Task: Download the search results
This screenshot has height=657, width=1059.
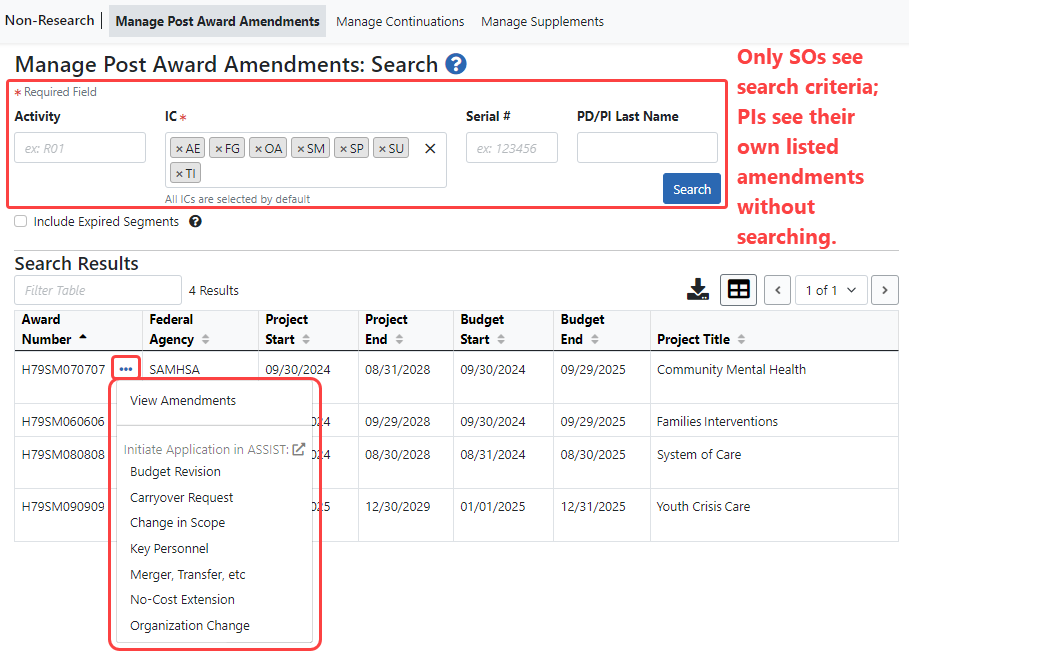Action: (698, 289)
